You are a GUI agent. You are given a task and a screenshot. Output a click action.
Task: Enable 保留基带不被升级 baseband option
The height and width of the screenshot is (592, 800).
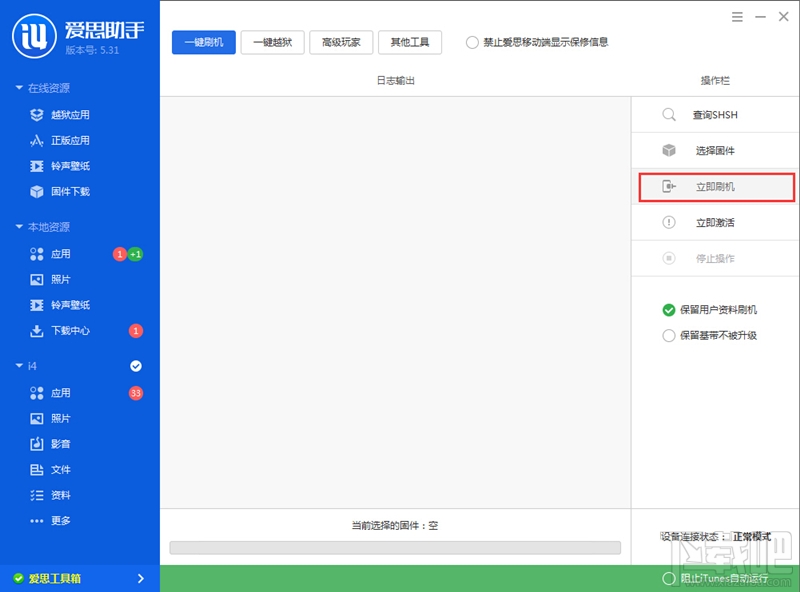click(x=670, y=335)
